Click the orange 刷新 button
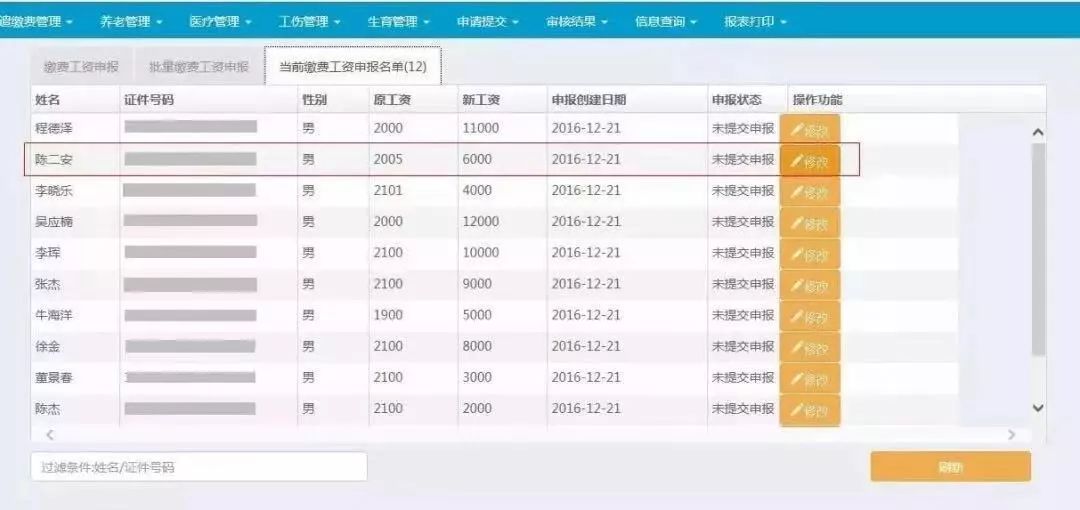The height and width of the screenshot is (510, 1080). (951, 467)
